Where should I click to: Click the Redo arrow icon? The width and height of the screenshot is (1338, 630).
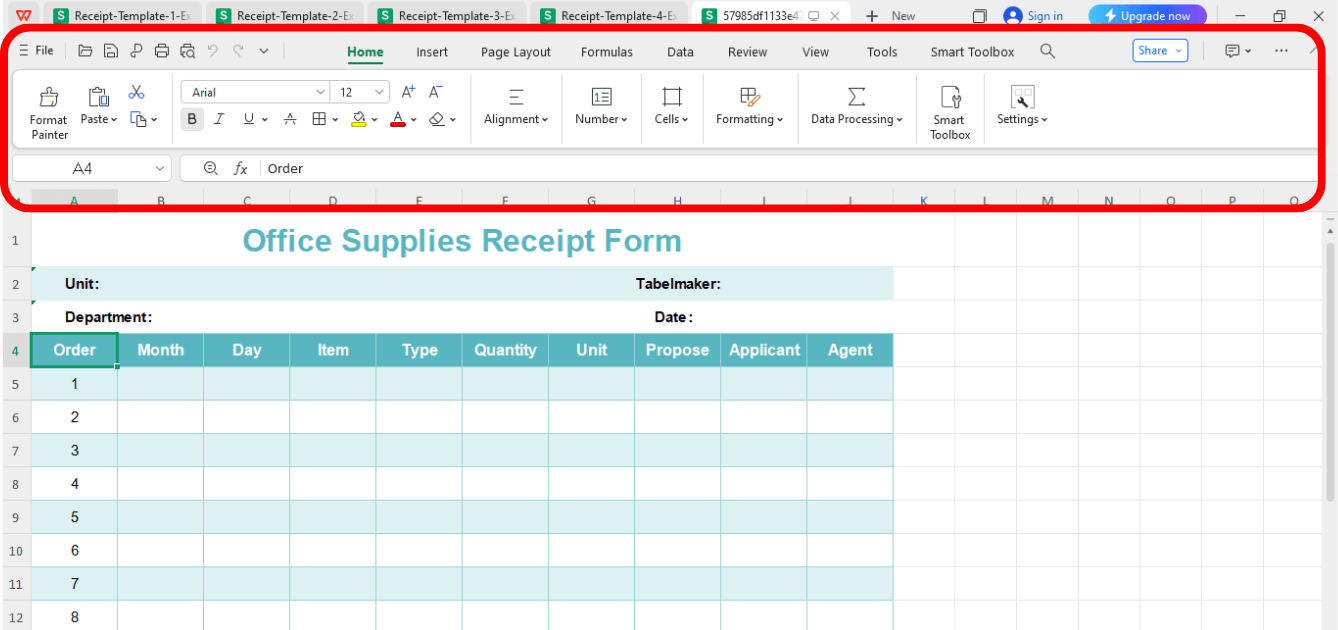tap(238, 51)
